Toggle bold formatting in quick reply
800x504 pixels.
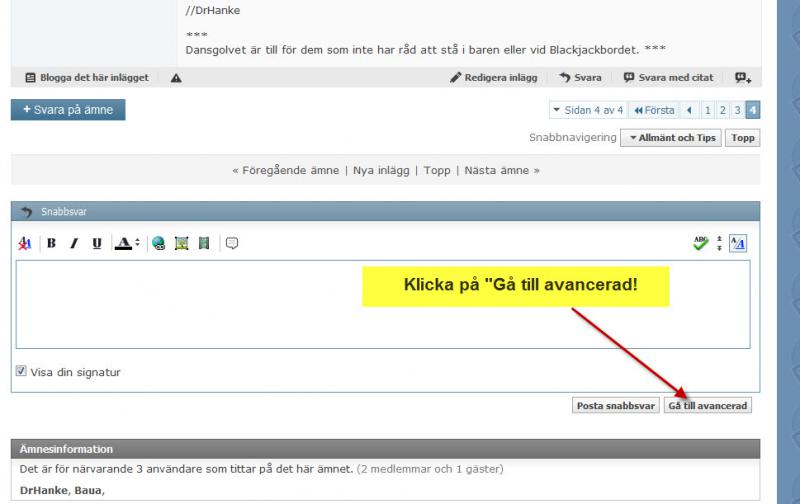point(51,243)
